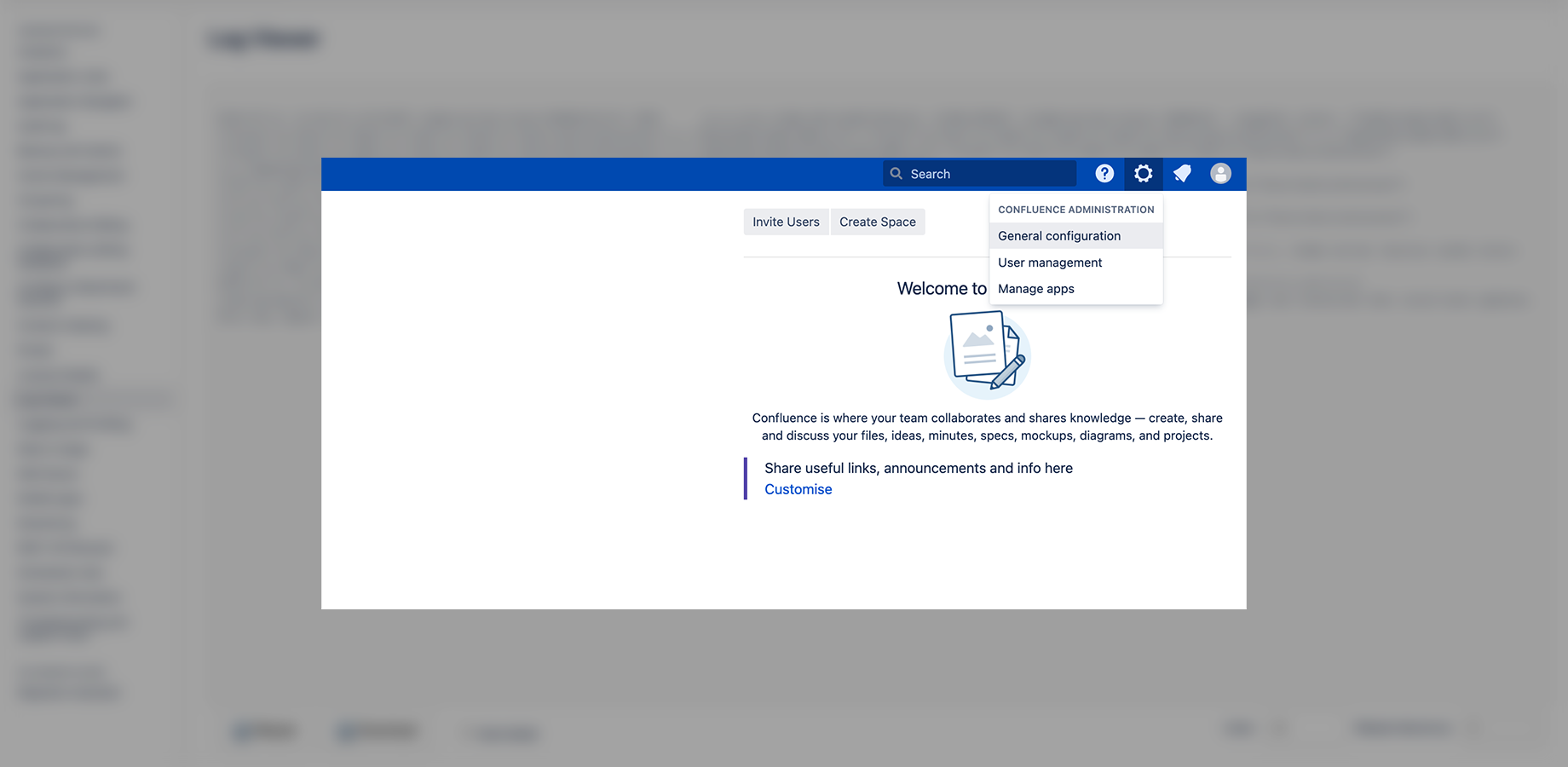The image size is (1568, 767).
Task: Click the 'Welcome to' heading text
Action: [x=942, y=289]
